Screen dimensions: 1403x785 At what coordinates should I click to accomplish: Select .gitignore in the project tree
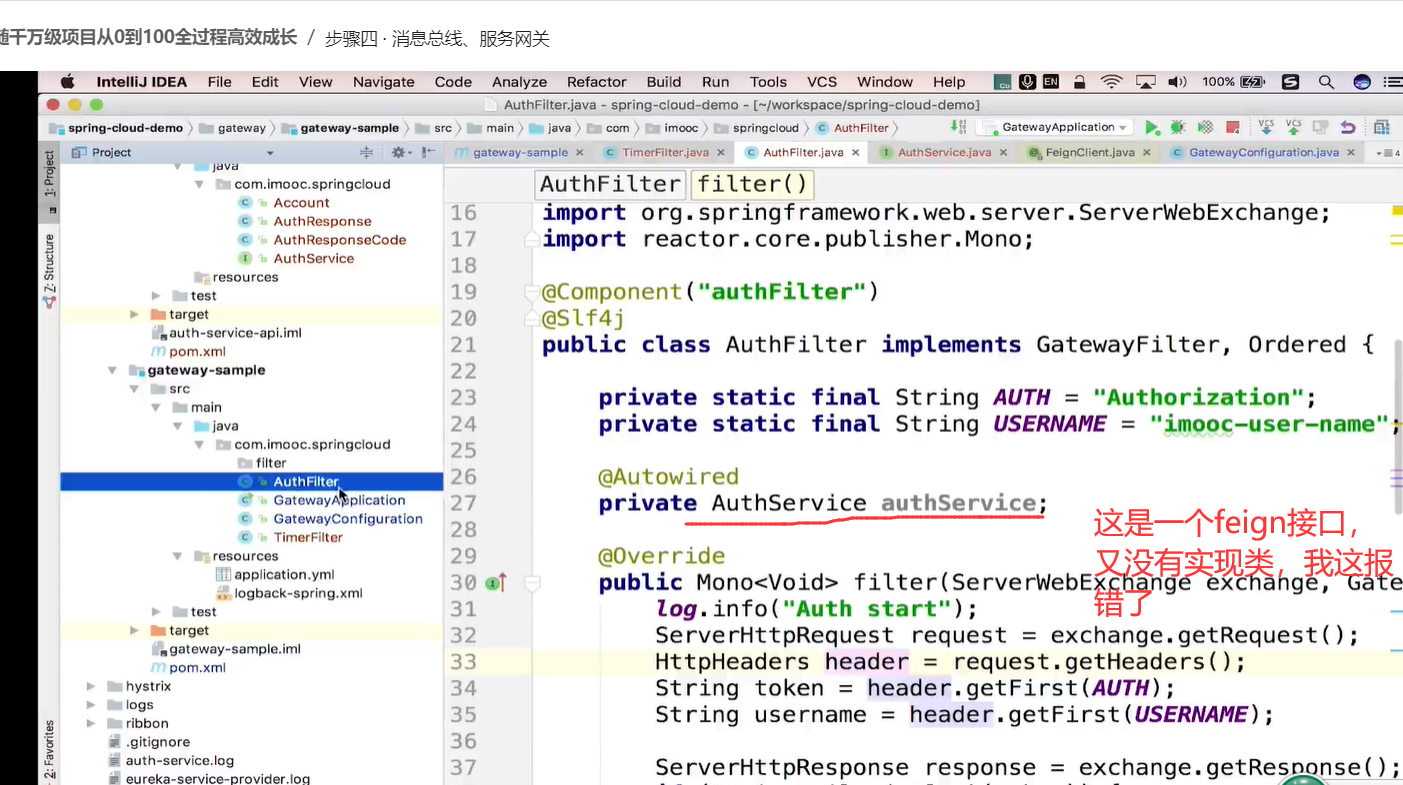click(x=157, y=742)
